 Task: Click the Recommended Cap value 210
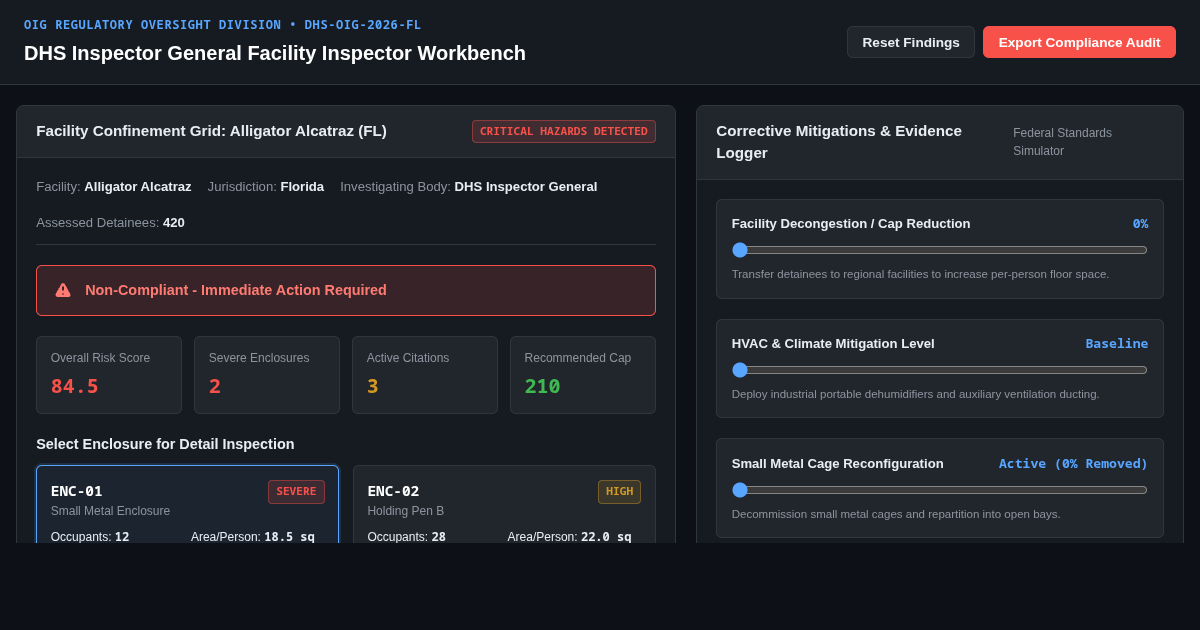(x=543, y=386)
